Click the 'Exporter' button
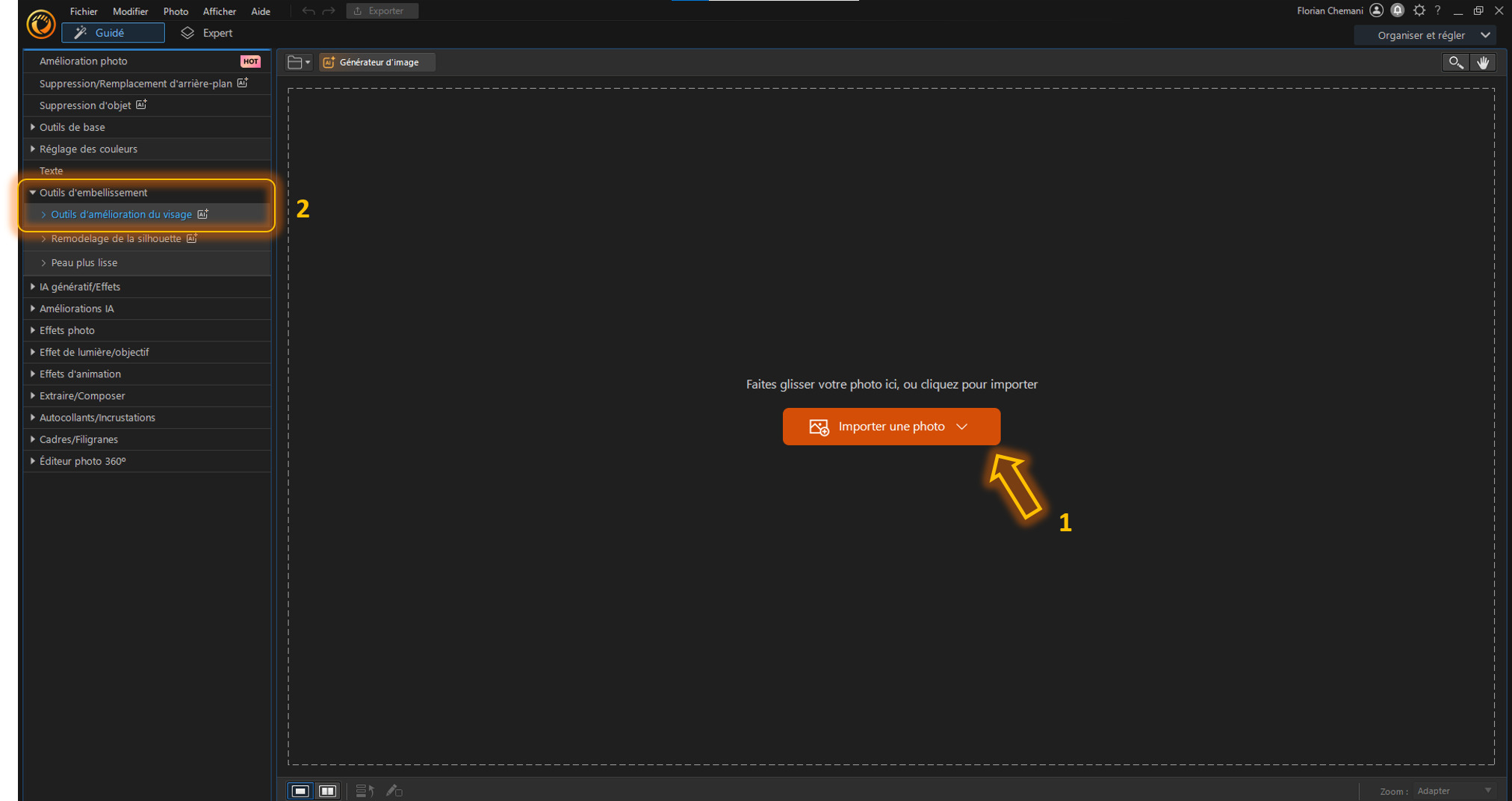 click(382, 10)
